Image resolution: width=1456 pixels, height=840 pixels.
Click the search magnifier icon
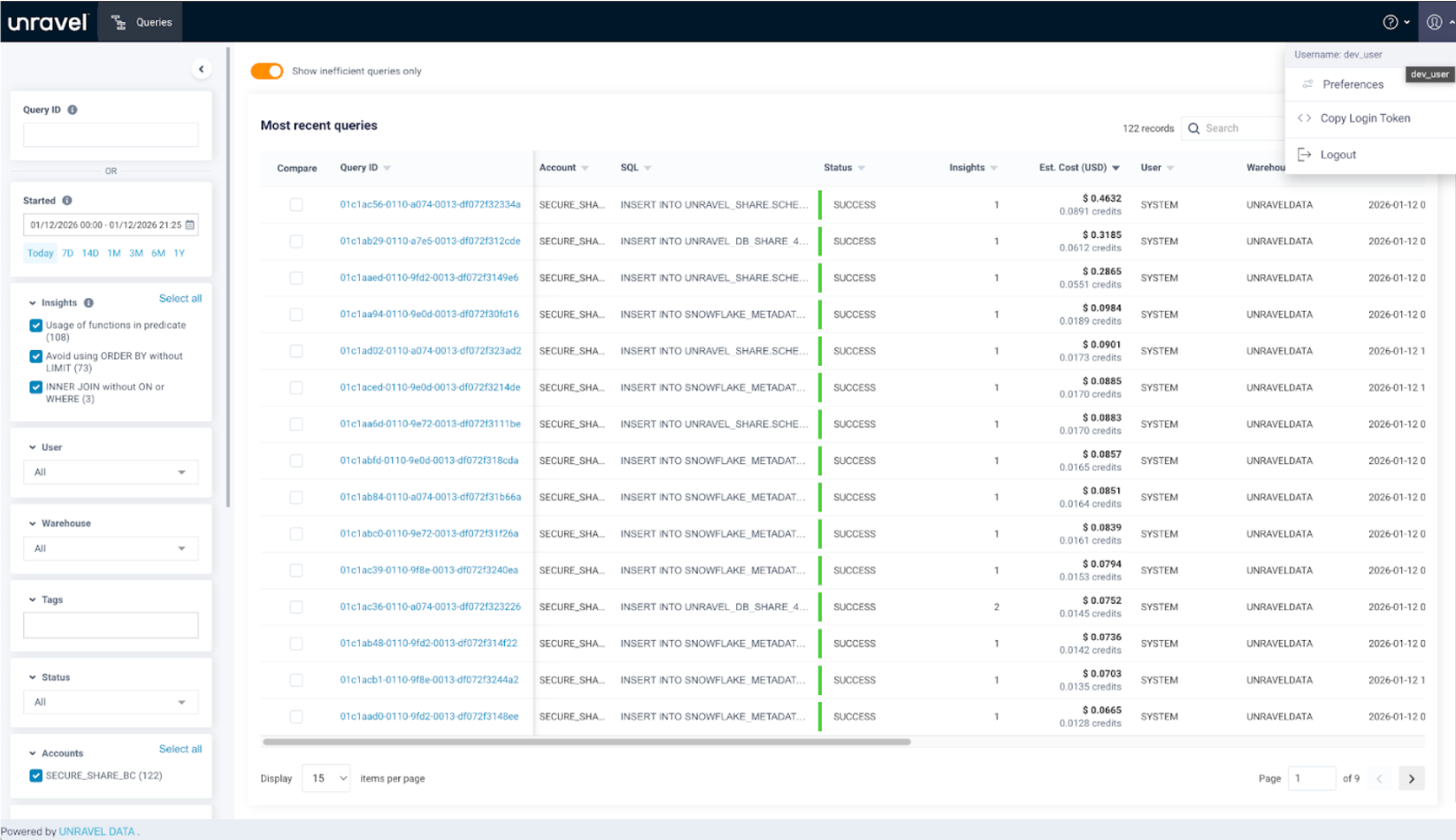point(1193,128)
